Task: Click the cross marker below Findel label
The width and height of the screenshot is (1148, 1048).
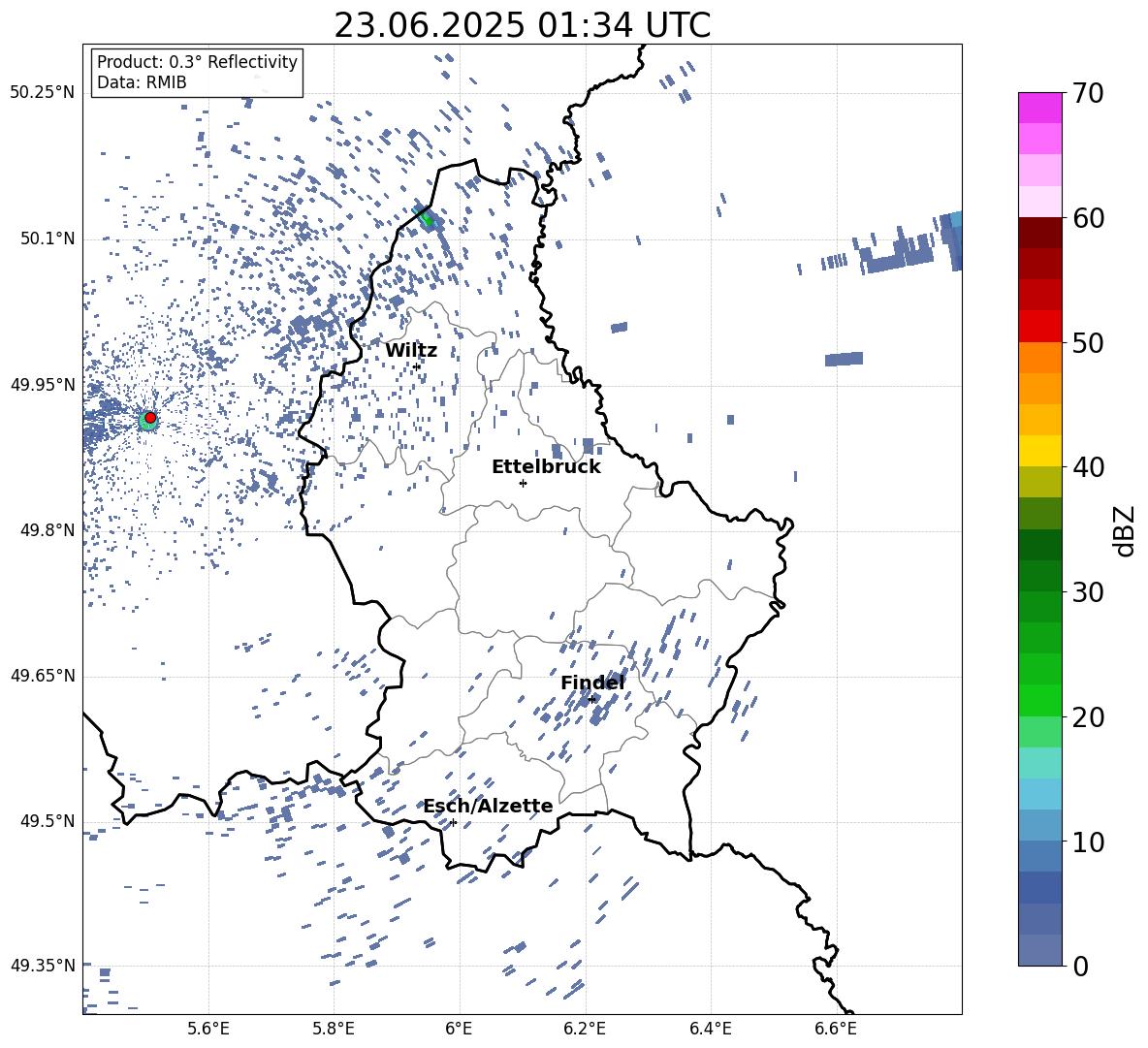Action: (591, 700)
